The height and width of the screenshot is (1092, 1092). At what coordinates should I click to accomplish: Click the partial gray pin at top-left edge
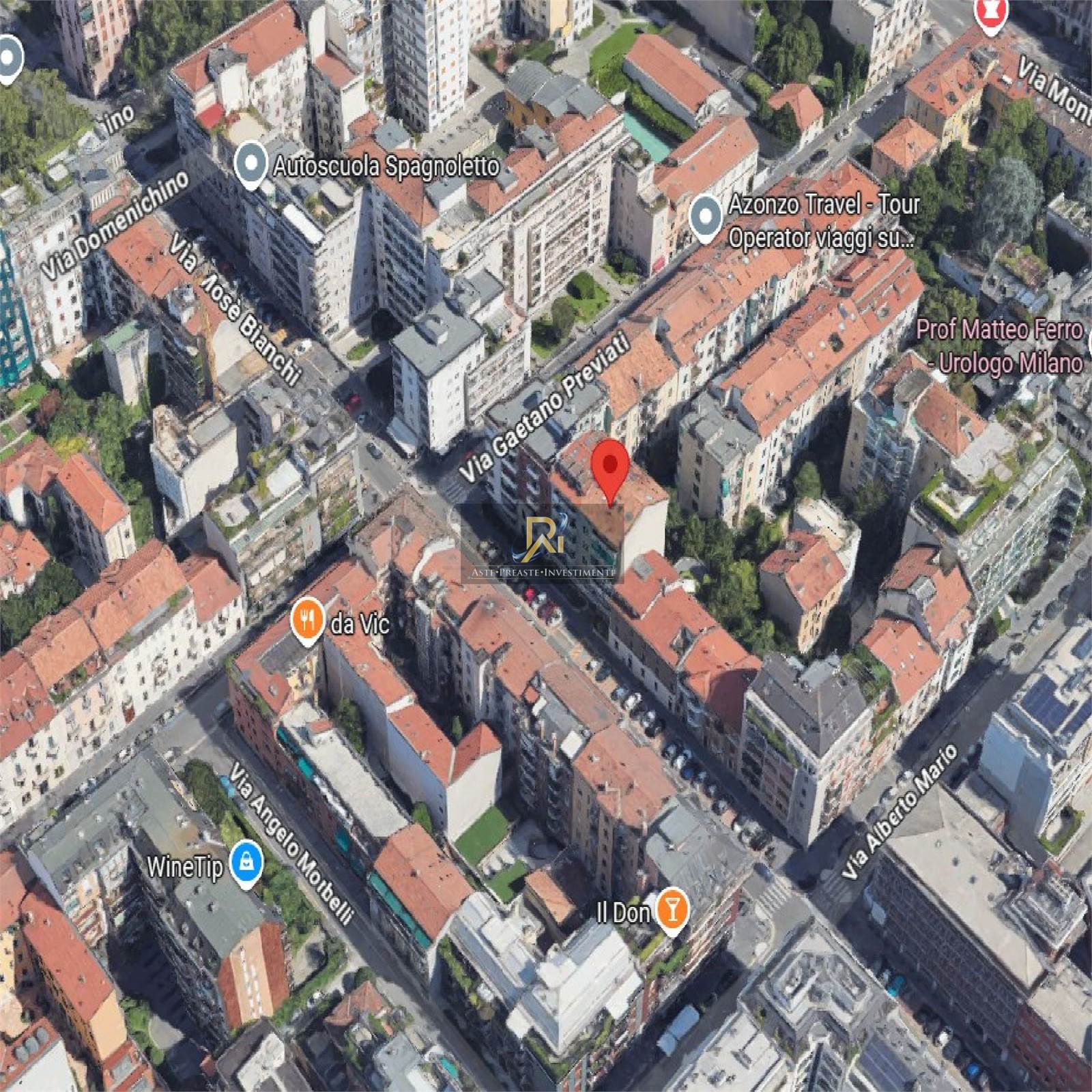(x=8, y=59)
